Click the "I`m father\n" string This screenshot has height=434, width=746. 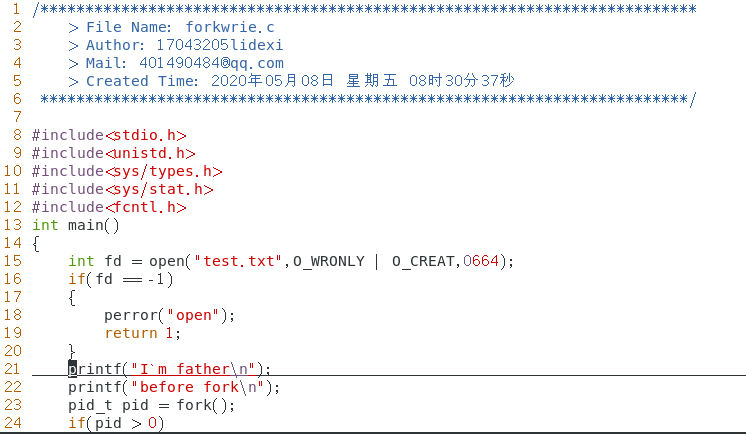point(194,369)
